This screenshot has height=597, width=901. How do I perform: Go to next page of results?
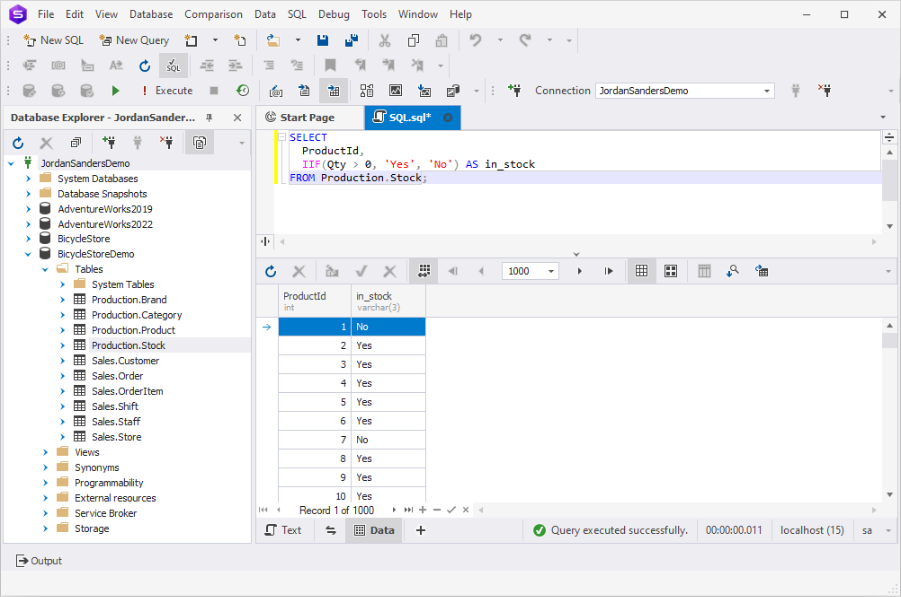click(578, 271)
